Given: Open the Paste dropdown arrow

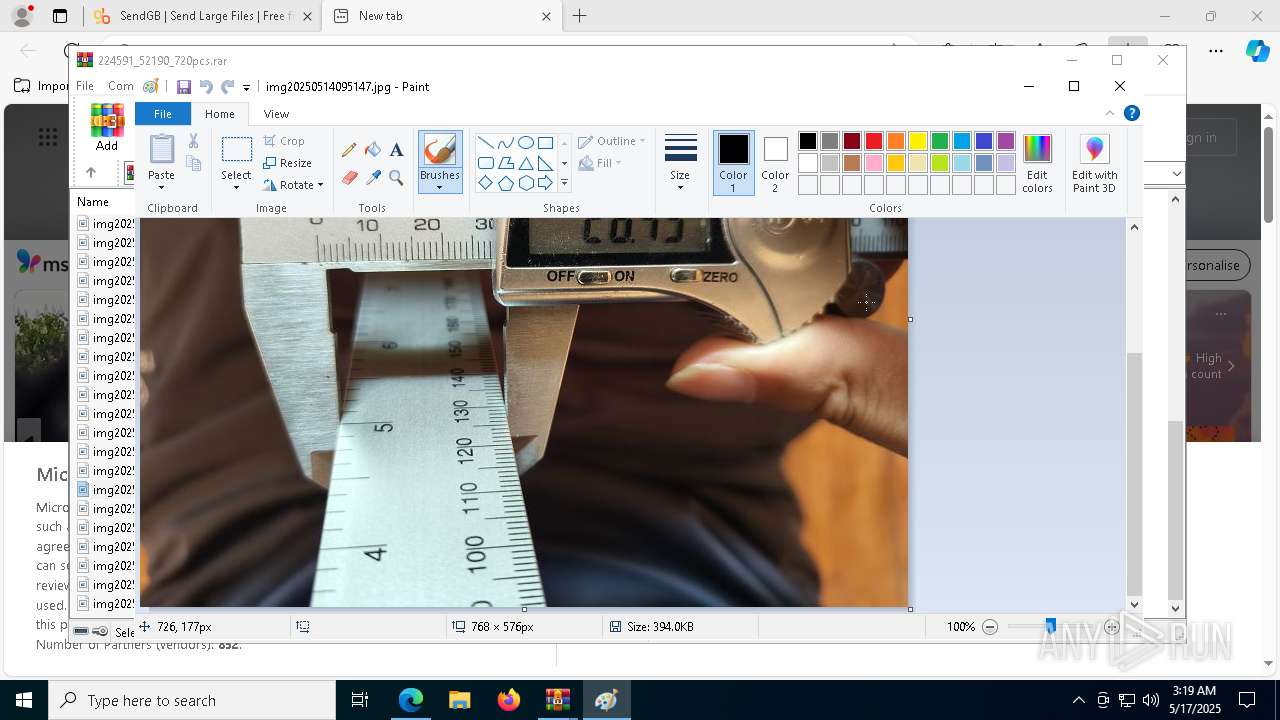Looking at the screenshot, I should click(x=162, y=188).
